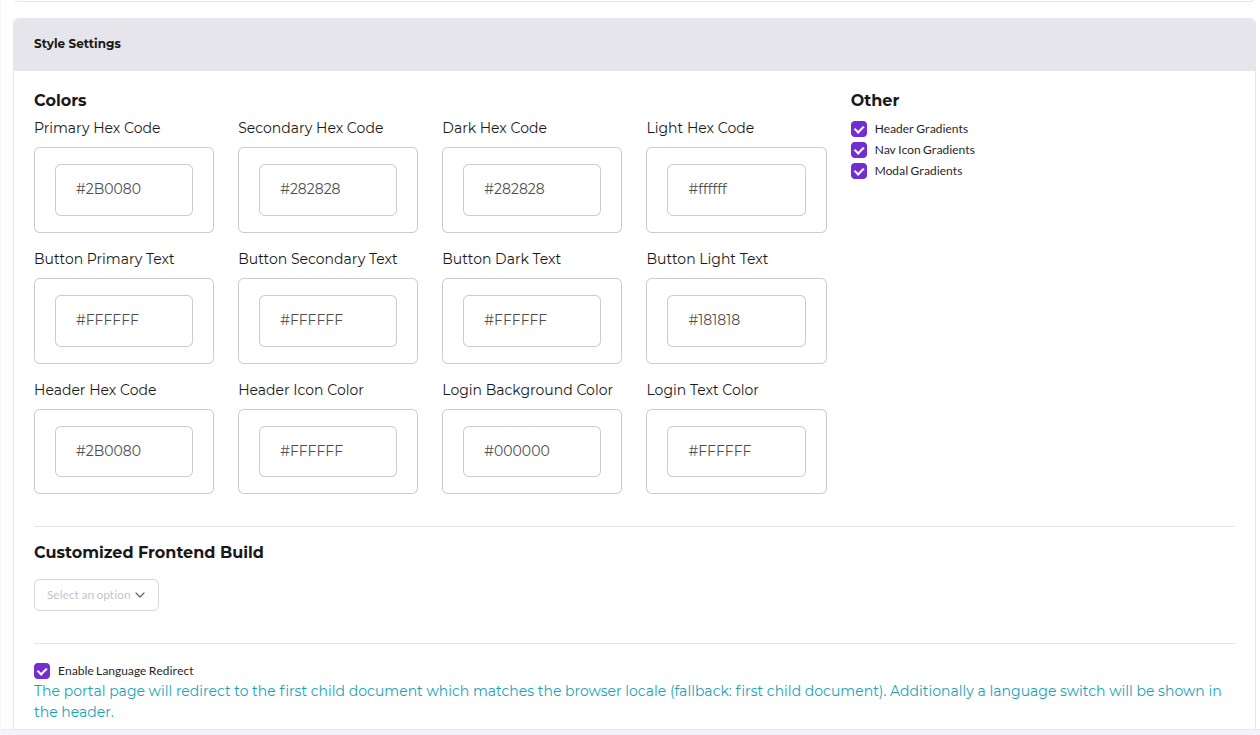Select the Header Gradients label text
The image size is (1260, 735).
pyautogui.click(x=921, y=129)
